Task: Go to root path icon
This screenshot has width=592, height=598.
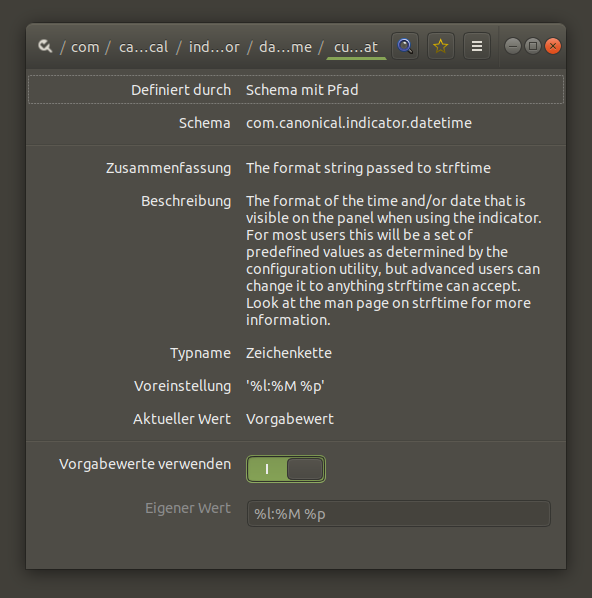Action: (x=45, y=47)
